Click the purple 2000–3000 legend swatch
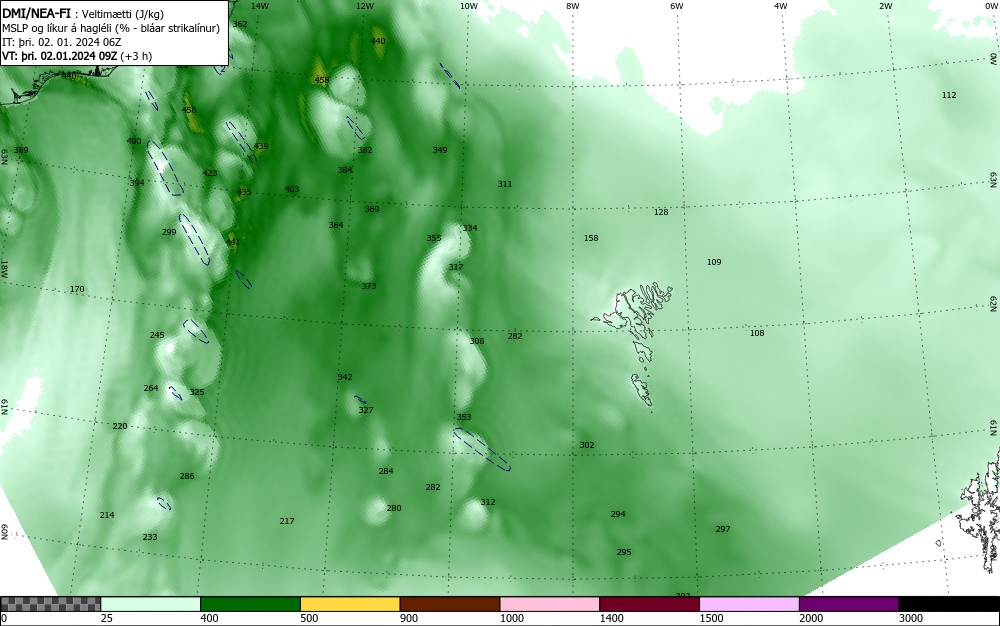This screenshot has width=1000, height=626. [849, 604]
